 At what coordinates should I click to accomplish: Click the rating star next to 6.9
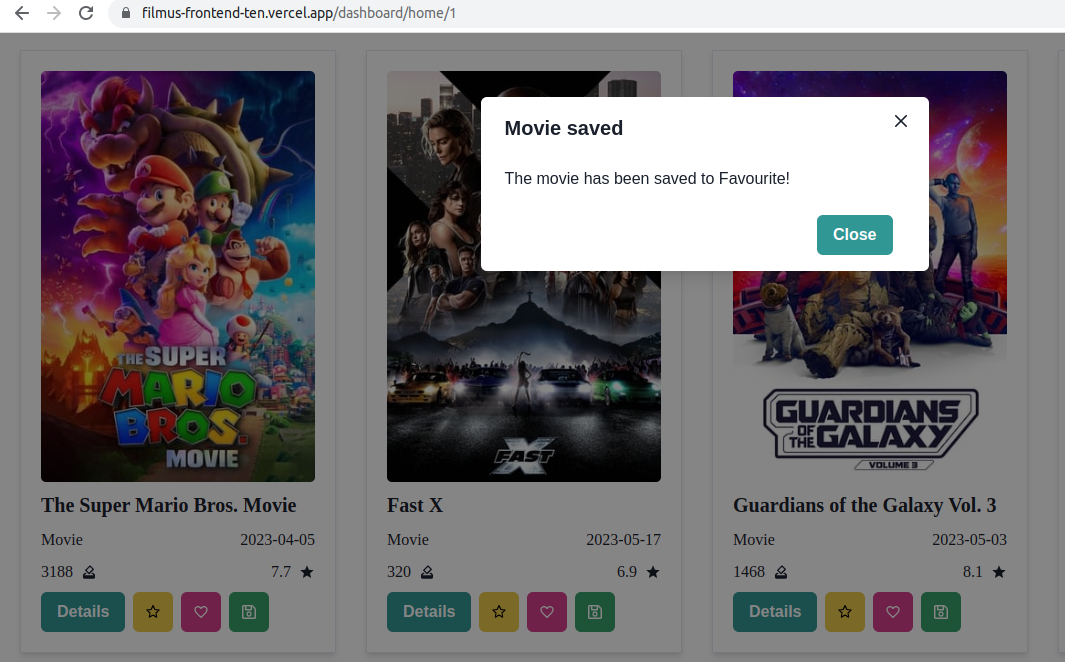tap(653, 572)
